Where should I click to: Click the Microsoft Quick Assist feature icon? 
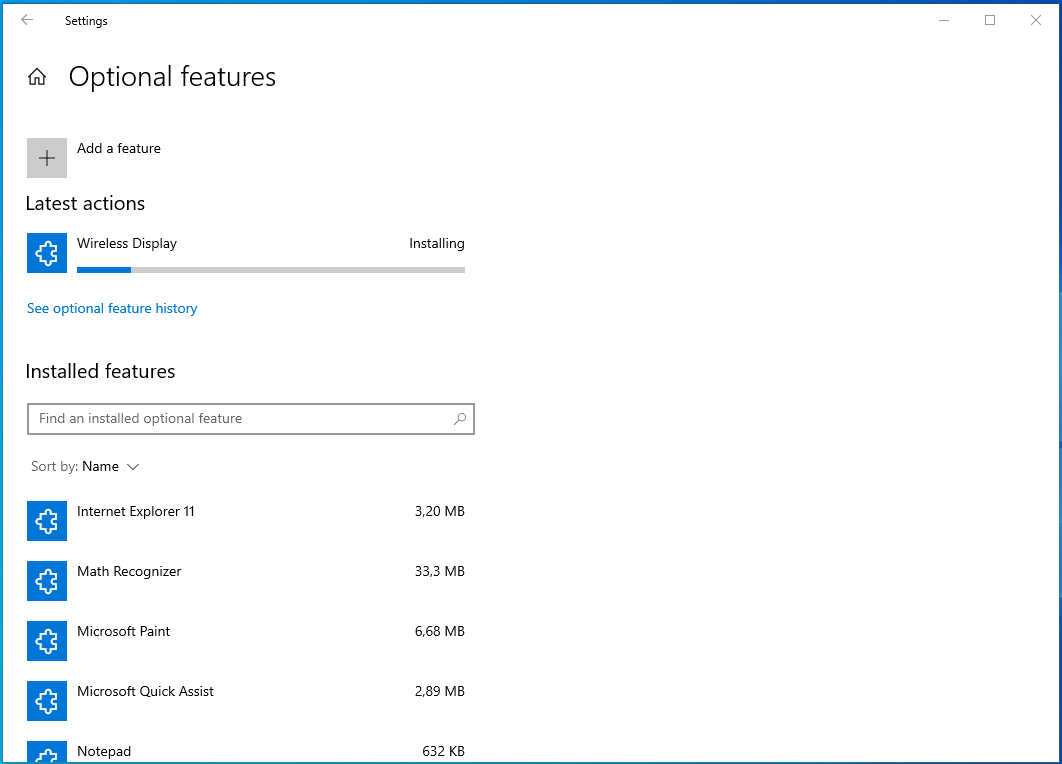[x=47, y=700]
